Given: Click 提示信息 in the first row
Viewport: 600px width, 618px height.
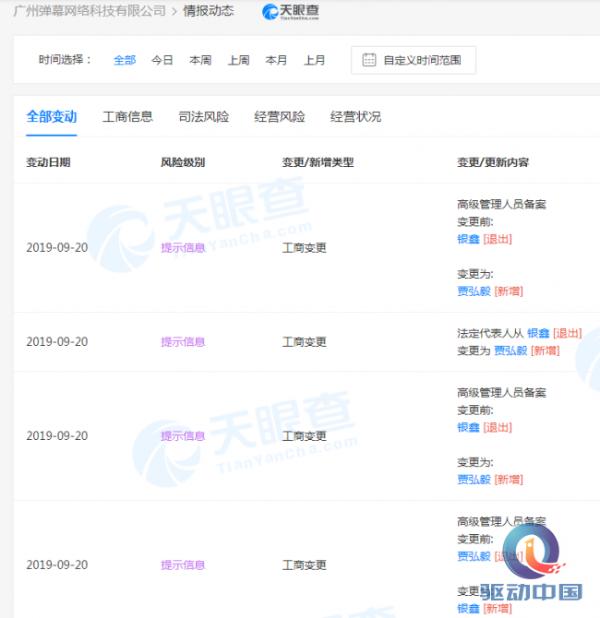Looking at the screenshot, I should 183,248.
